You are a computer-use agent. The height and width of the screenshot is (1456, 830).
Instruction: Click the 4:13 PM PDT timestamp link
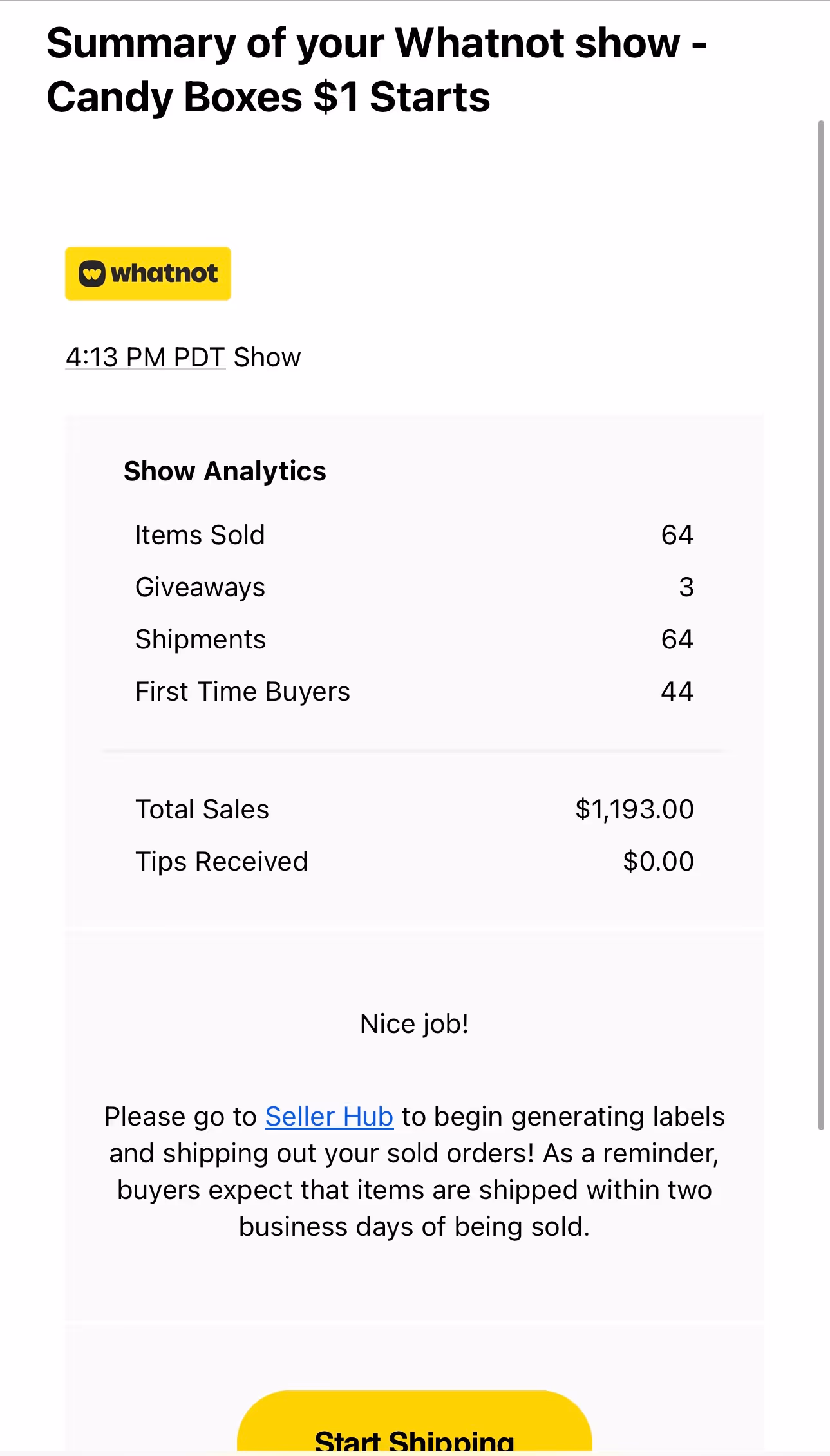[146, 357]
